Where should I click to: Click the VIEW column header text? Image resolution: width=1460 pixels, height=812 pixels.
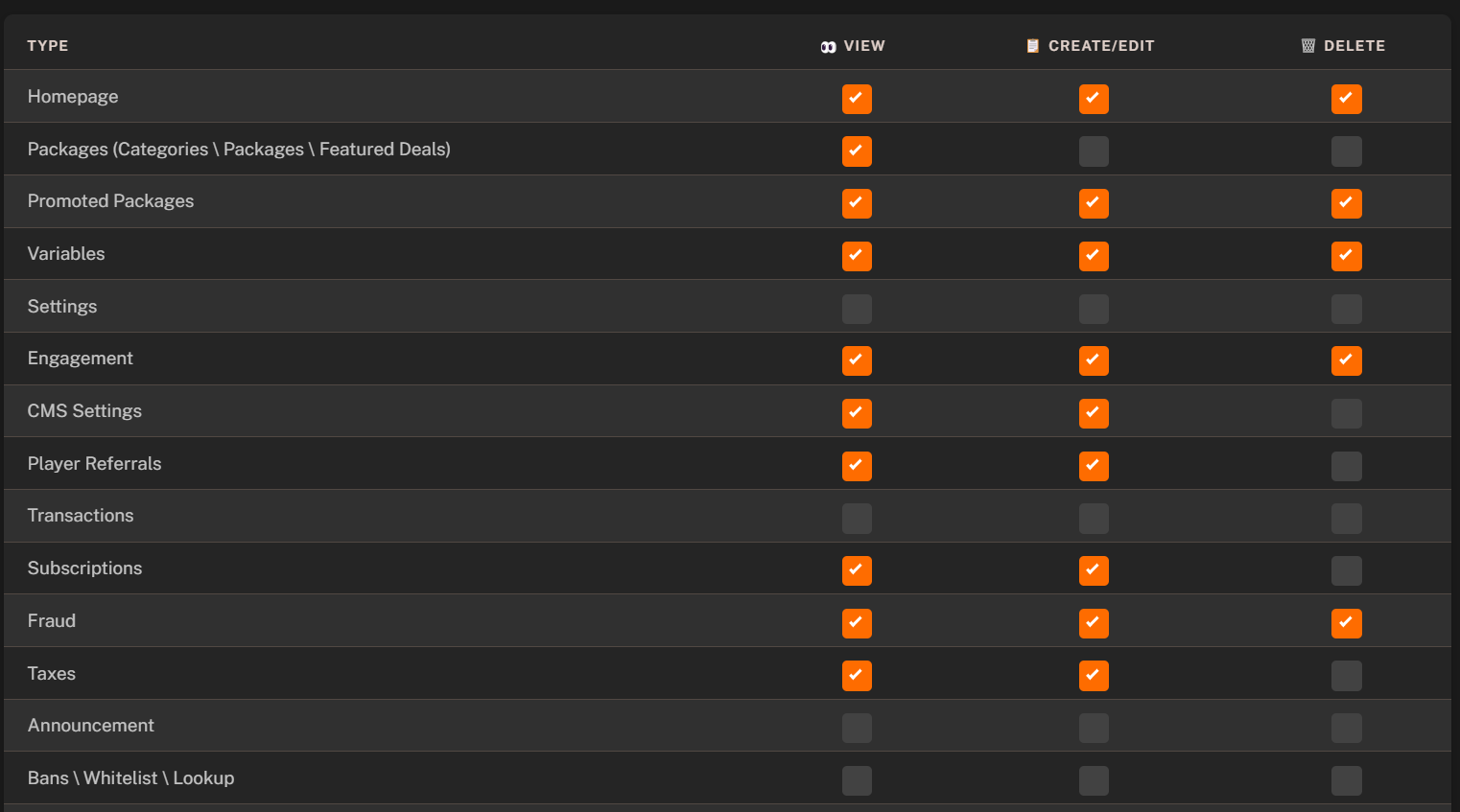pyautogui.click(x=864, y=46)
